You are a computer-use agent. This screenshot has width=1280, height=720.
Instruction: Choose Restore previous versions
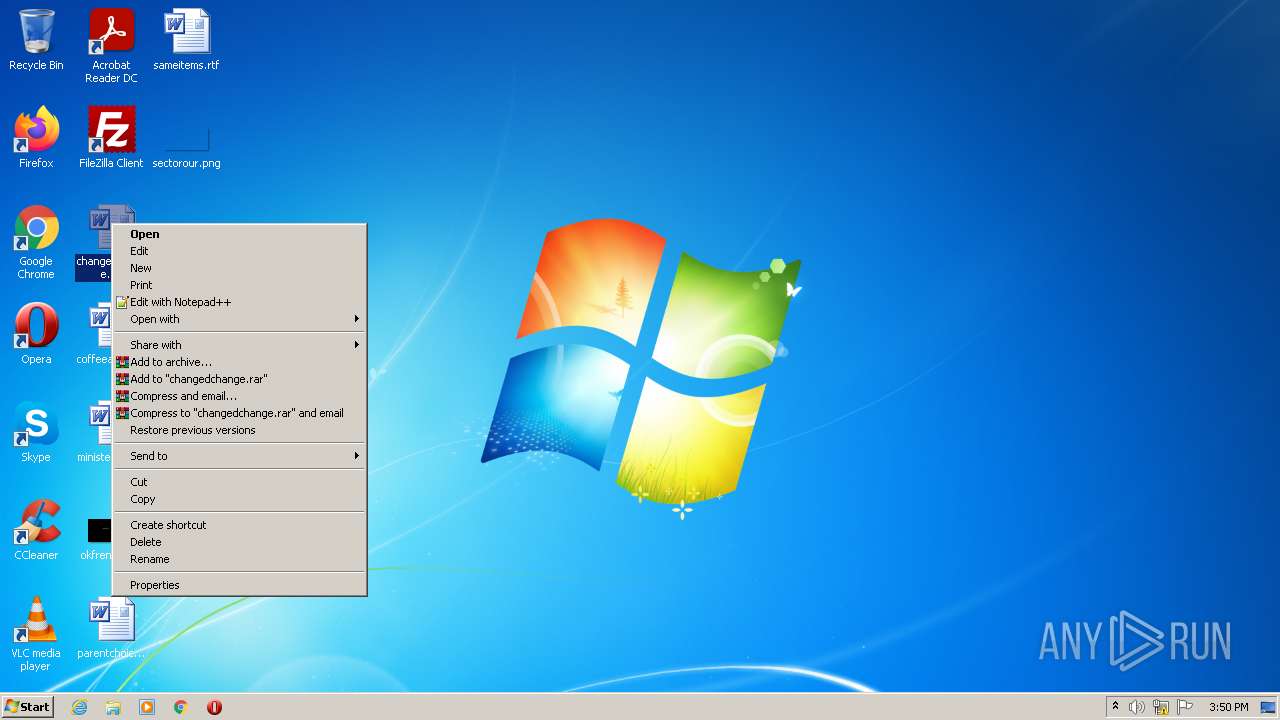coord(239,430)
